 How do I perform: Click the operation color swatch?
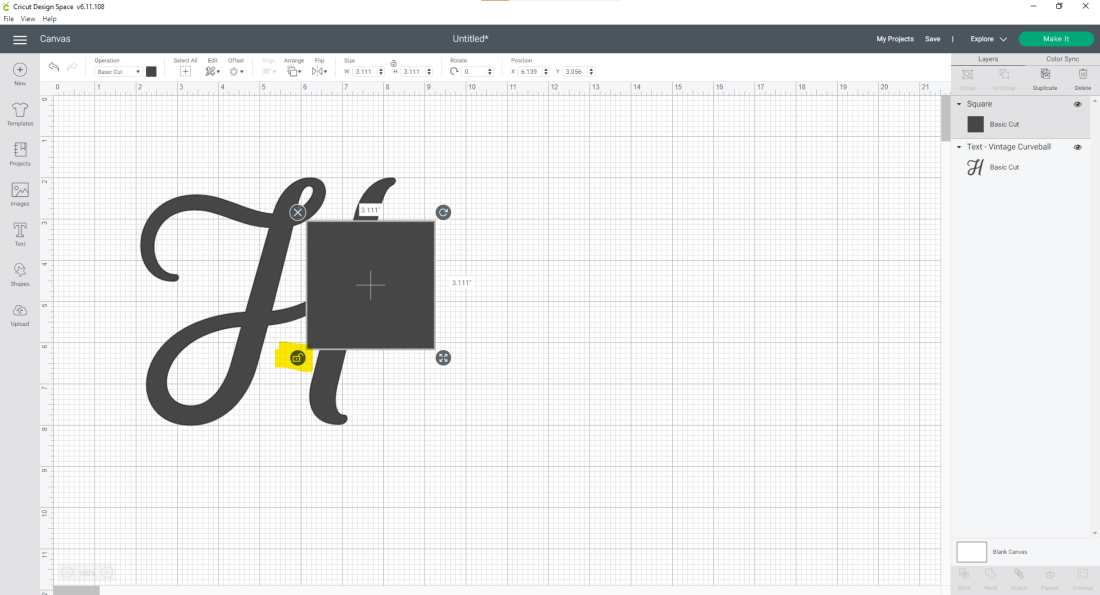(151, 72)
